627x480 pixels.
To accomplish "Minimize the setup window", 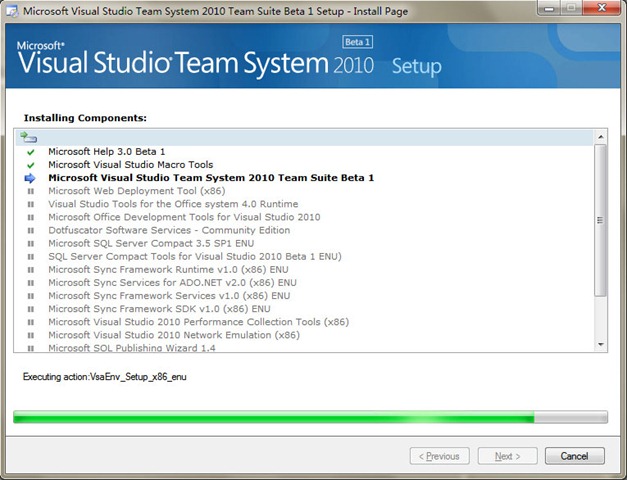I will [x=550, y=8].
